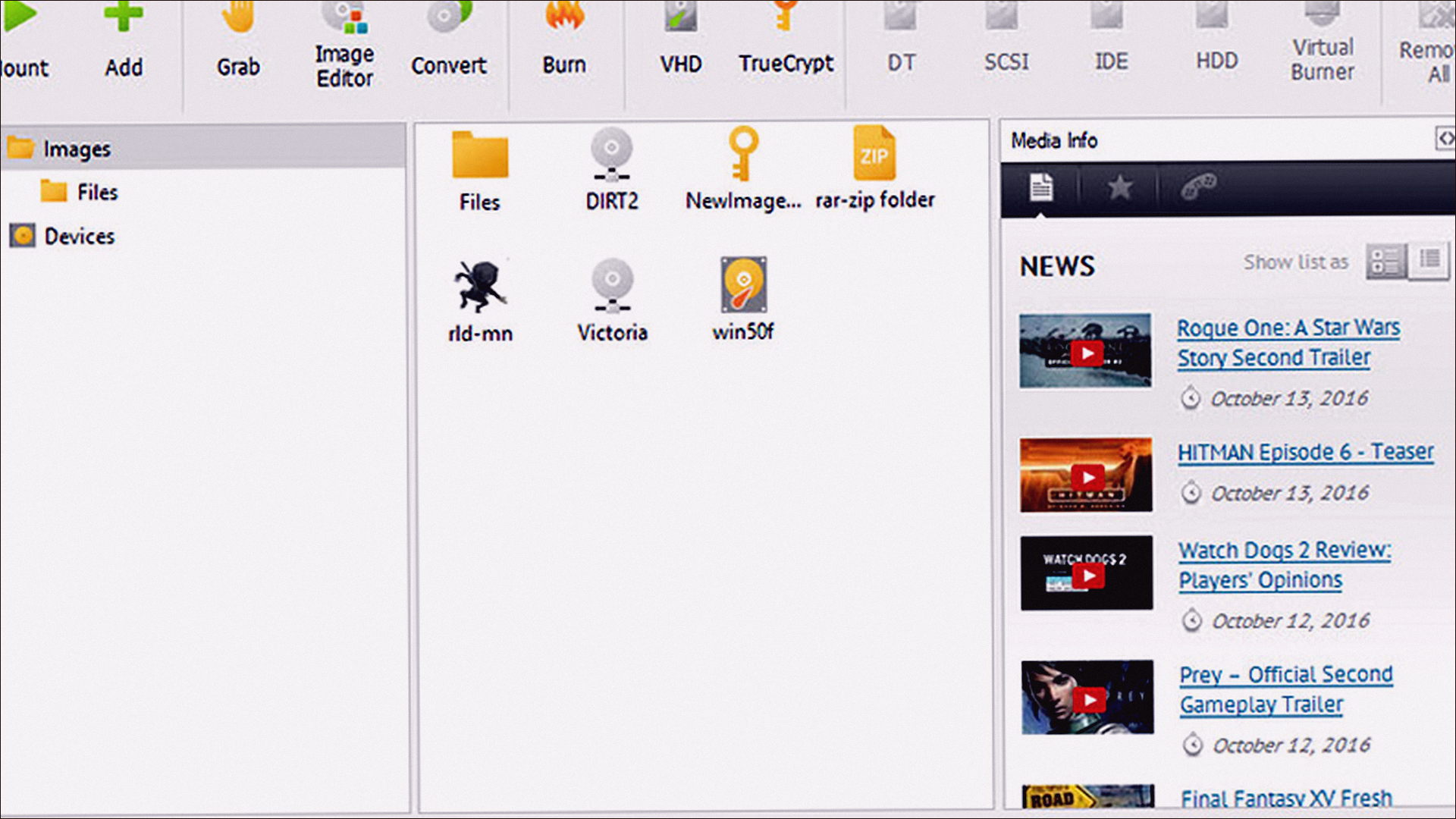This screenshot has width=1456, height=819.
Task: Switch to the favorites star tab
Action: 1120,187
